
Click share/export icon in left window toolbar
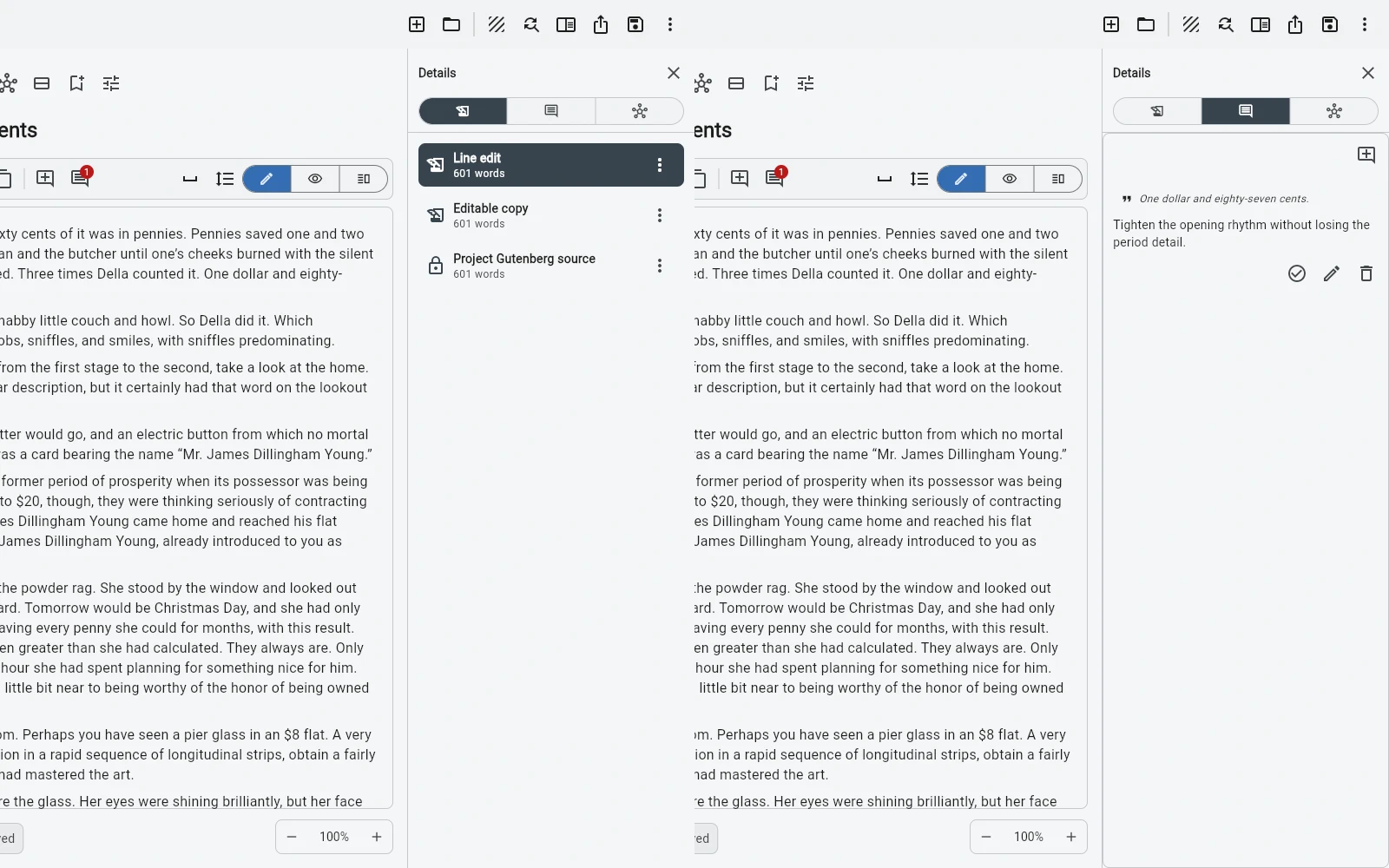(x=601, y=24)
